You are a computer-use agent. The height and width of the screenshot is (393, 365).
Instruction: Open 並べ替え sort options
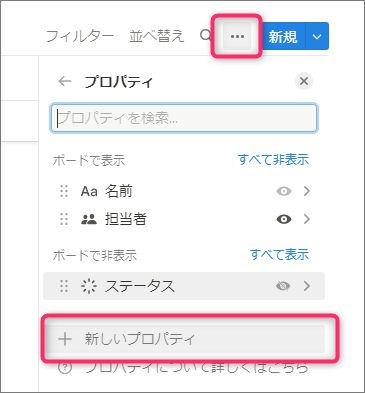(x=157, y=36)
